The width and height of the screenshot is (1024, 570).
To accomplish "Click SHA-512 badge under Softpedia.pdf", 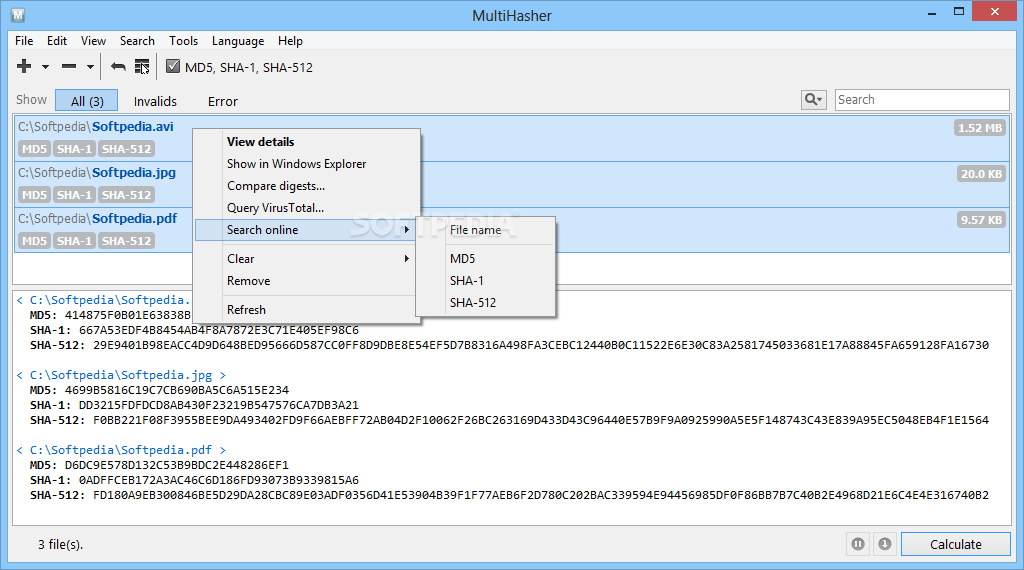I will click(126, 241).
